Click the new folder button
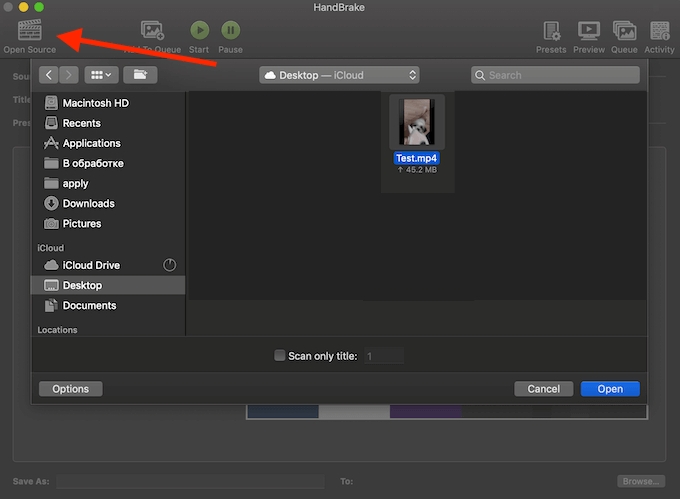This screenshot has height=499, width=680. [140, 75]
